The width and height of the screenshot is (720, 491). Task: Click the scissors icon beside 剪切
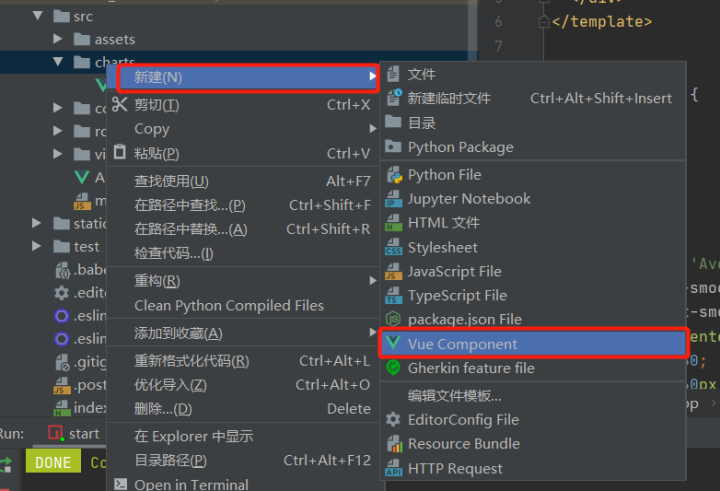click(x=120, y=104)
